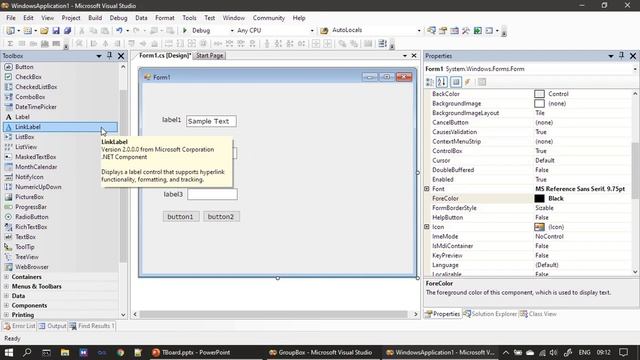Click the Start Debugging play icon
The height and width of the screenshot is (360, 640).
point(184,31)
